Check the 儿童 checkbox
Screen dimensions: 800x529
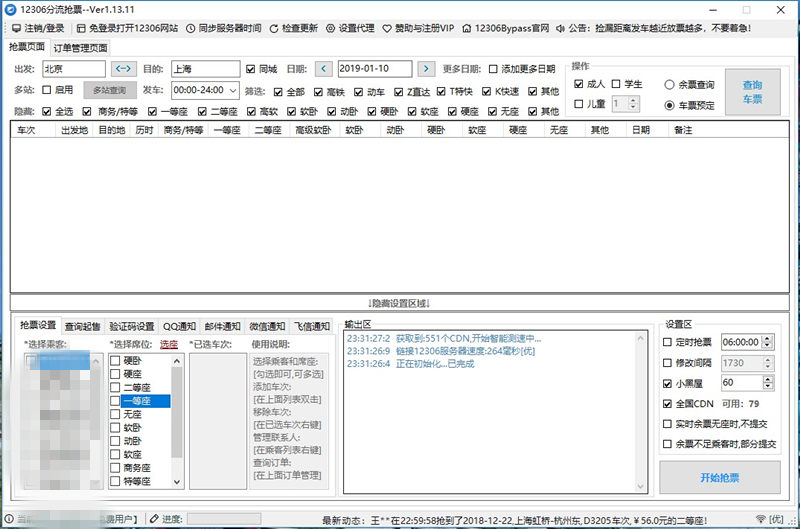579,104
